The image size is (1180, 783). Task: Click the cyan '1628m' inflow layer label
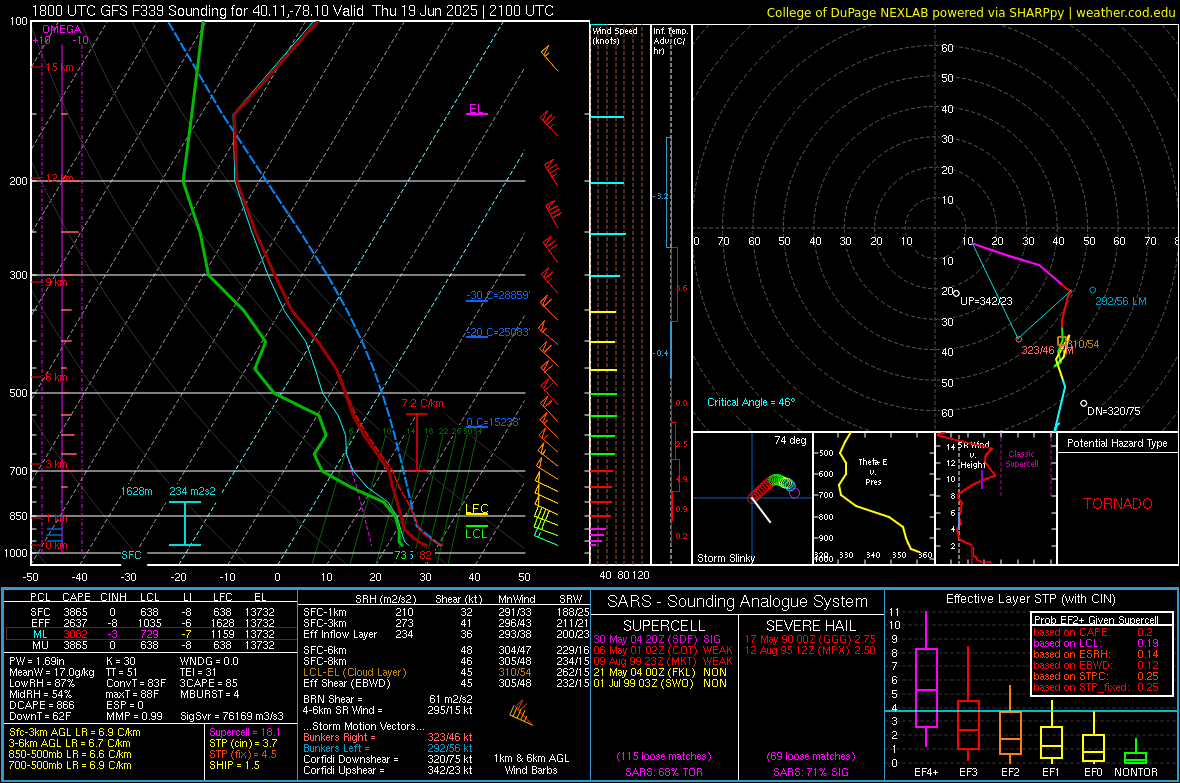click(x=136, y=491)
